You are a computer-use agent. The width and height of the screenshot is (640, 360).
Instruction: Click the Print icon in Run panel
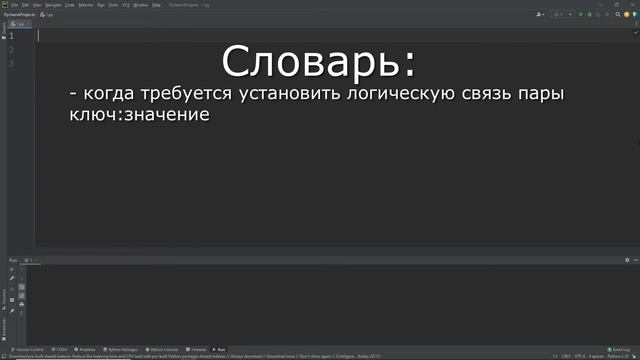tap(22, 304)
